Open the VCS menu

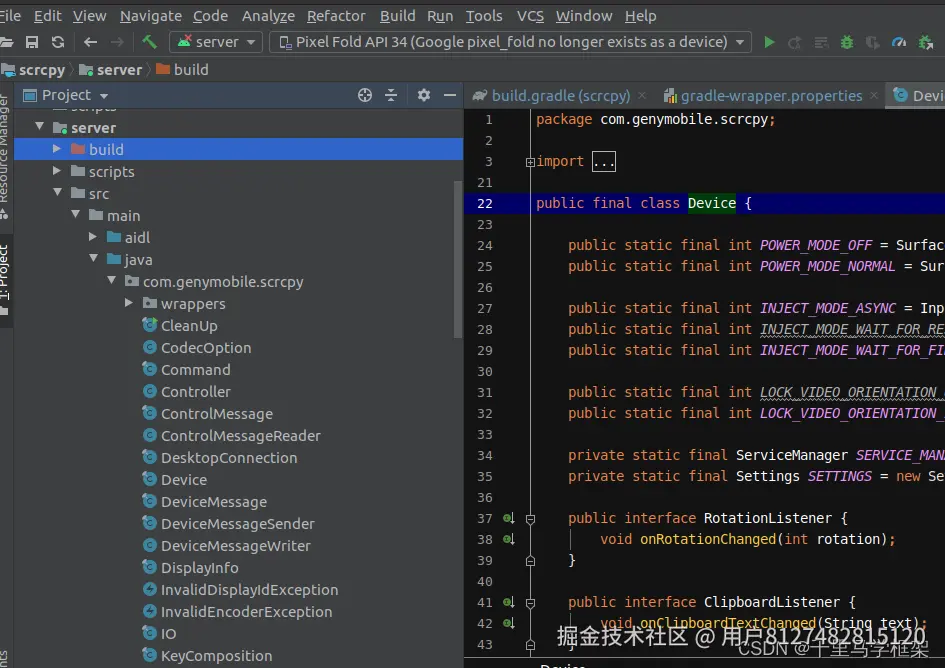coord(530,16)
